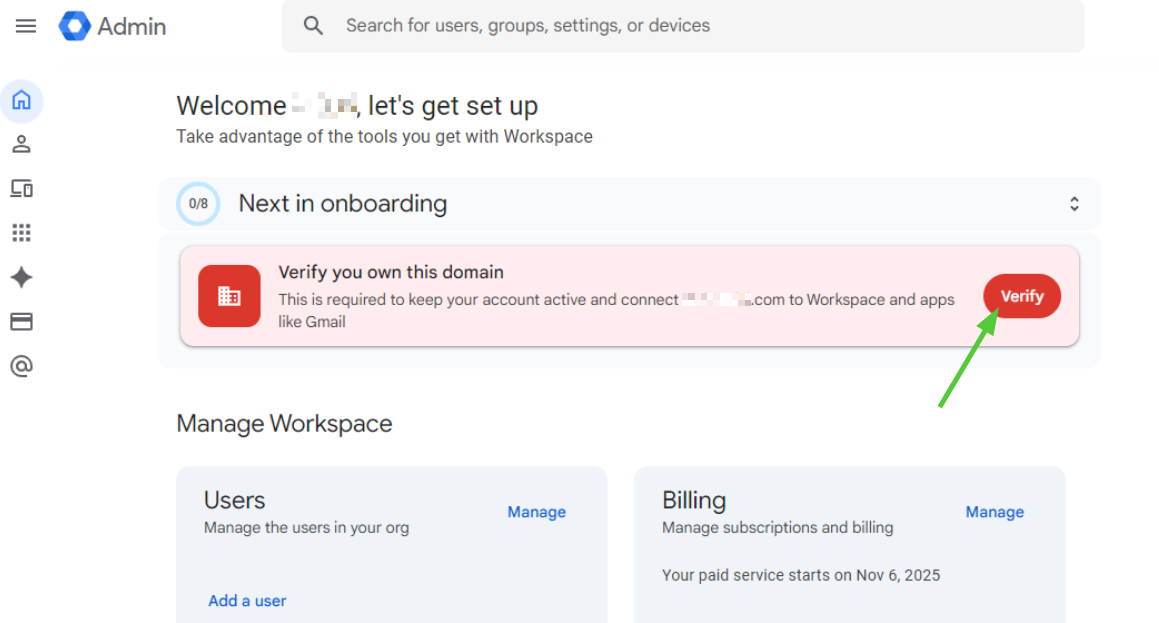Click Manage in the Billing card
1159x623 pixels.
click(994, 512)
